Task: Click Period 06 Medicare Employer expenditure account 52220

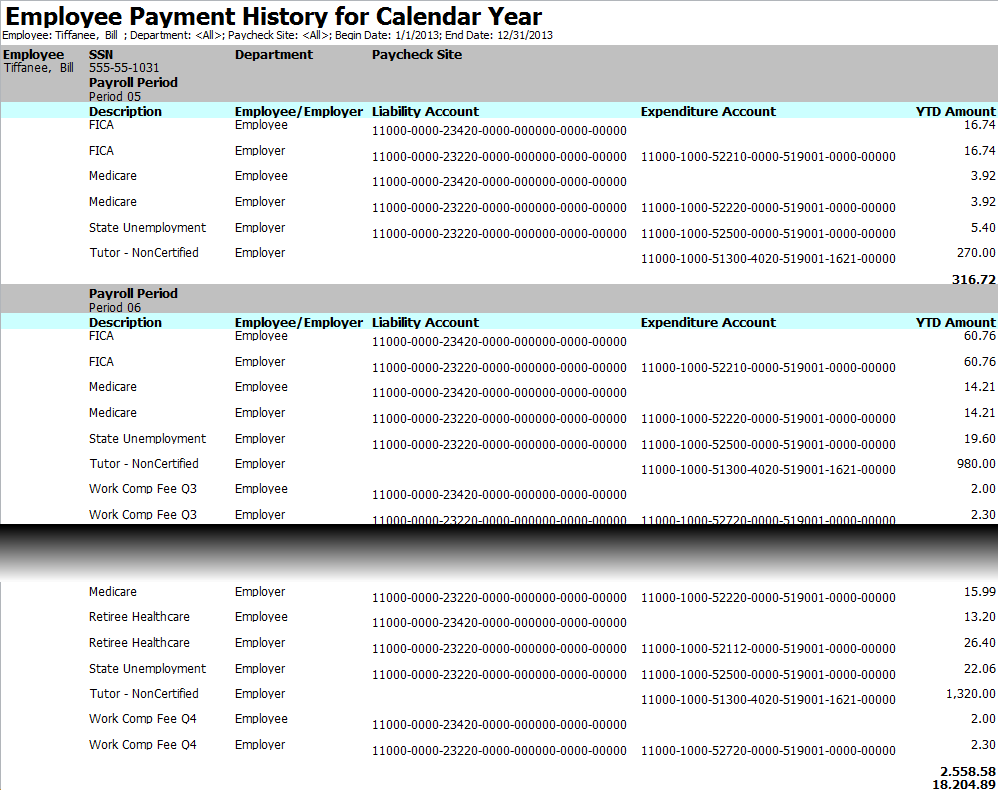Action: tap(768, 419)
